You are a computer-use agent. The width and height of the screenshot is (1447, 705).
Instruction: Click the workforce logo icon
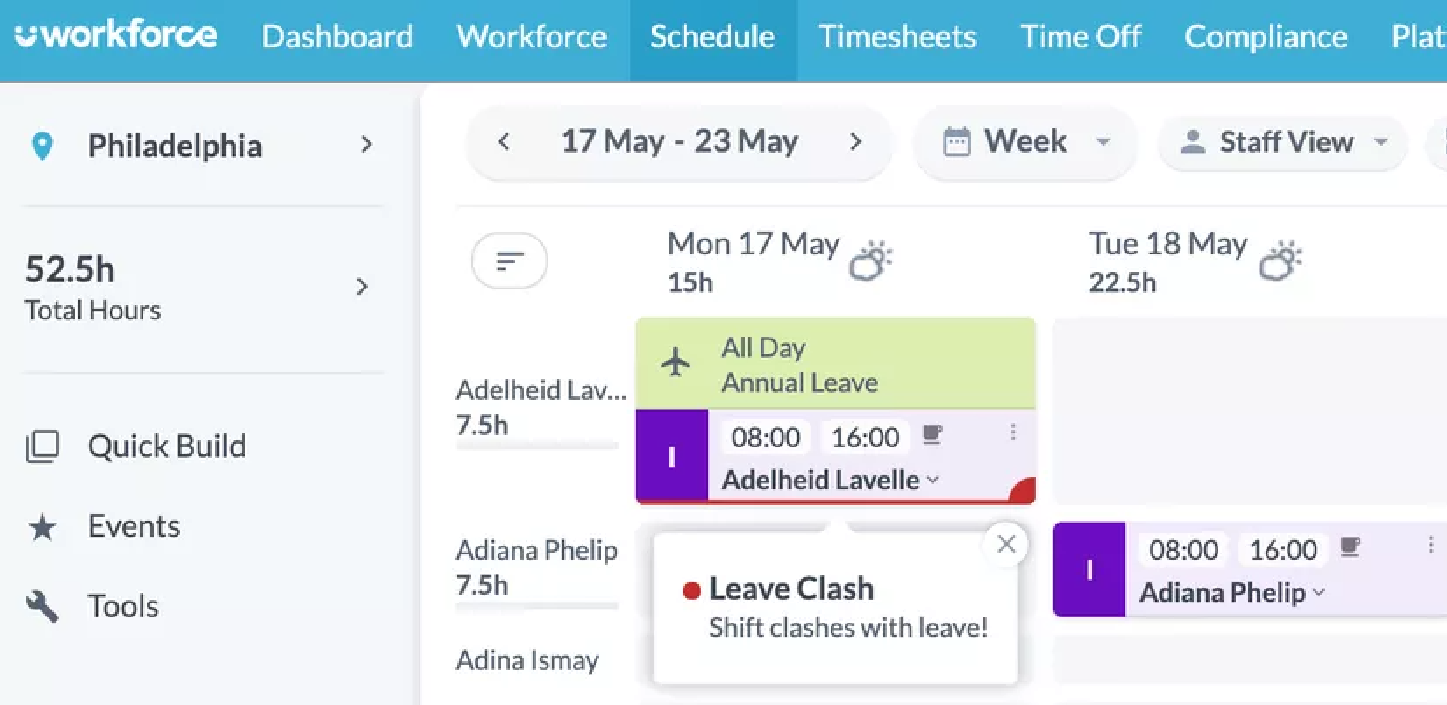click(x=25, y=36)
